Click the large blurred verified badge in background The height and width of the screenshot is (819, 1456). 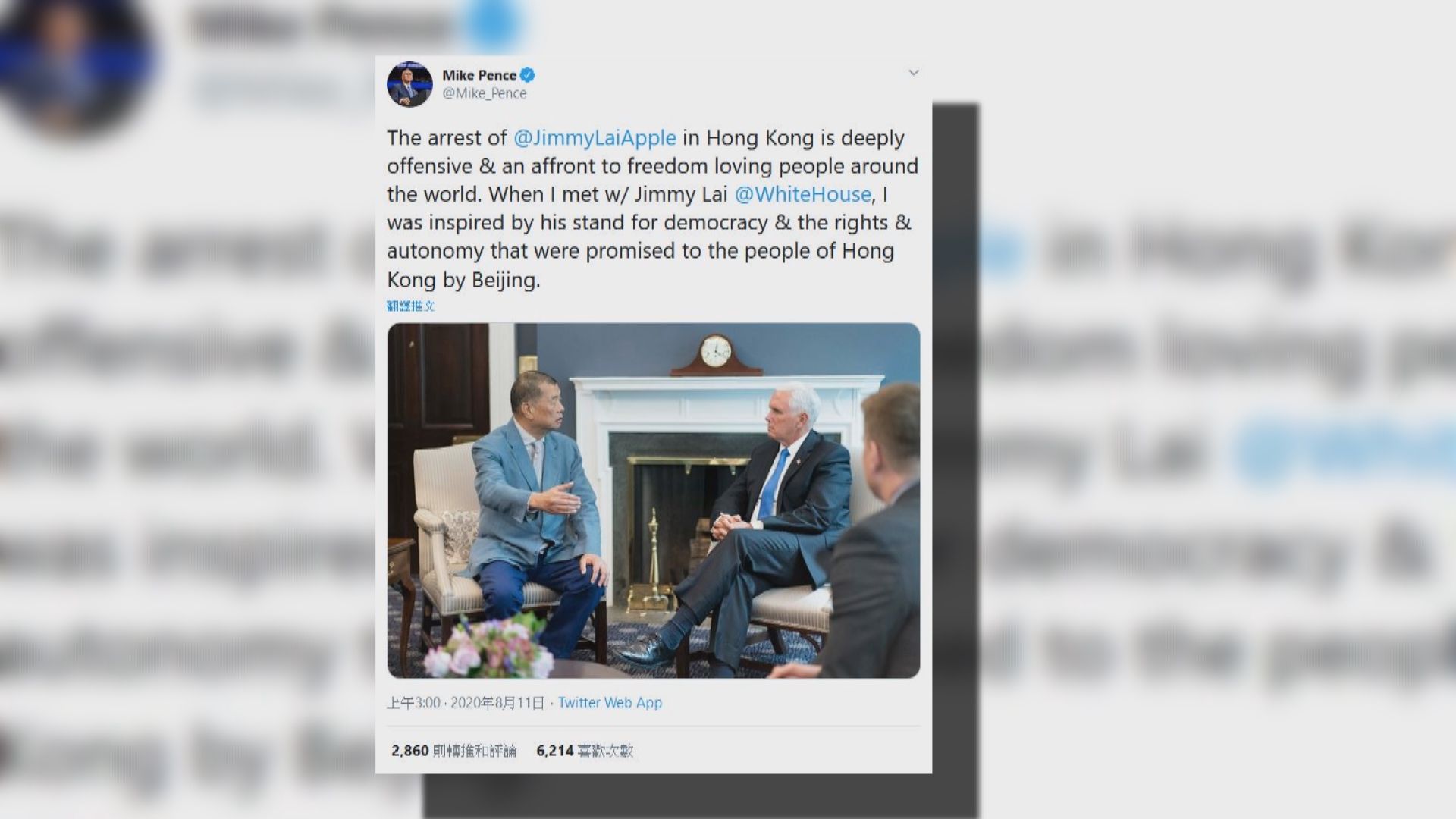pyautogui.click(x=493, y=24)
